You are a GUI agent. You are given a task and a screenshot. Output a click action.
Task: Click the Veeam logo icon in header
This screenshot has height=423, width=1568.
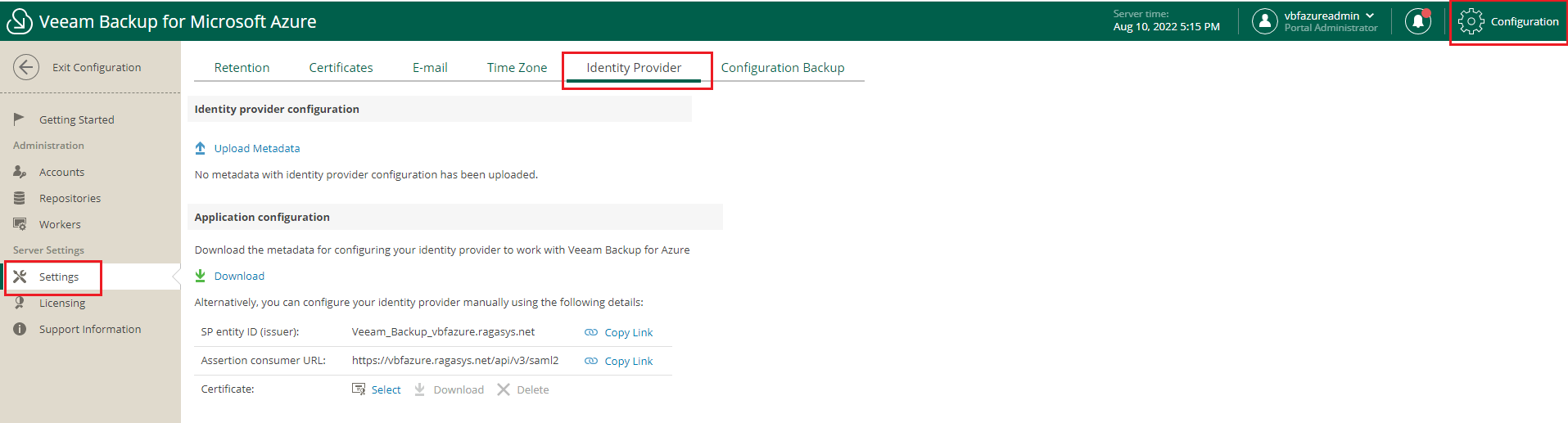(x=20, y=21)
